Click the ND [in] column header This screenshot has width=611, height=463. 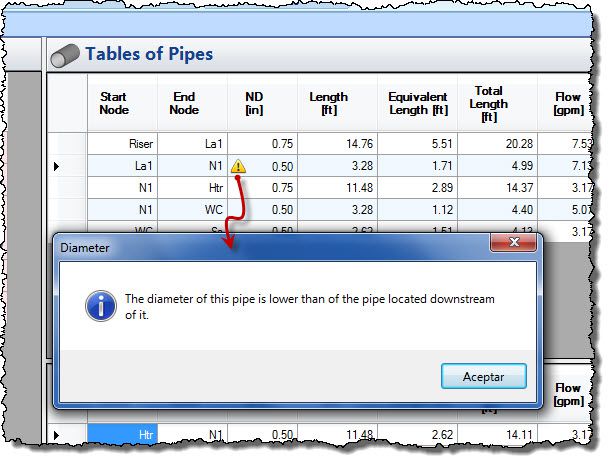254,103
